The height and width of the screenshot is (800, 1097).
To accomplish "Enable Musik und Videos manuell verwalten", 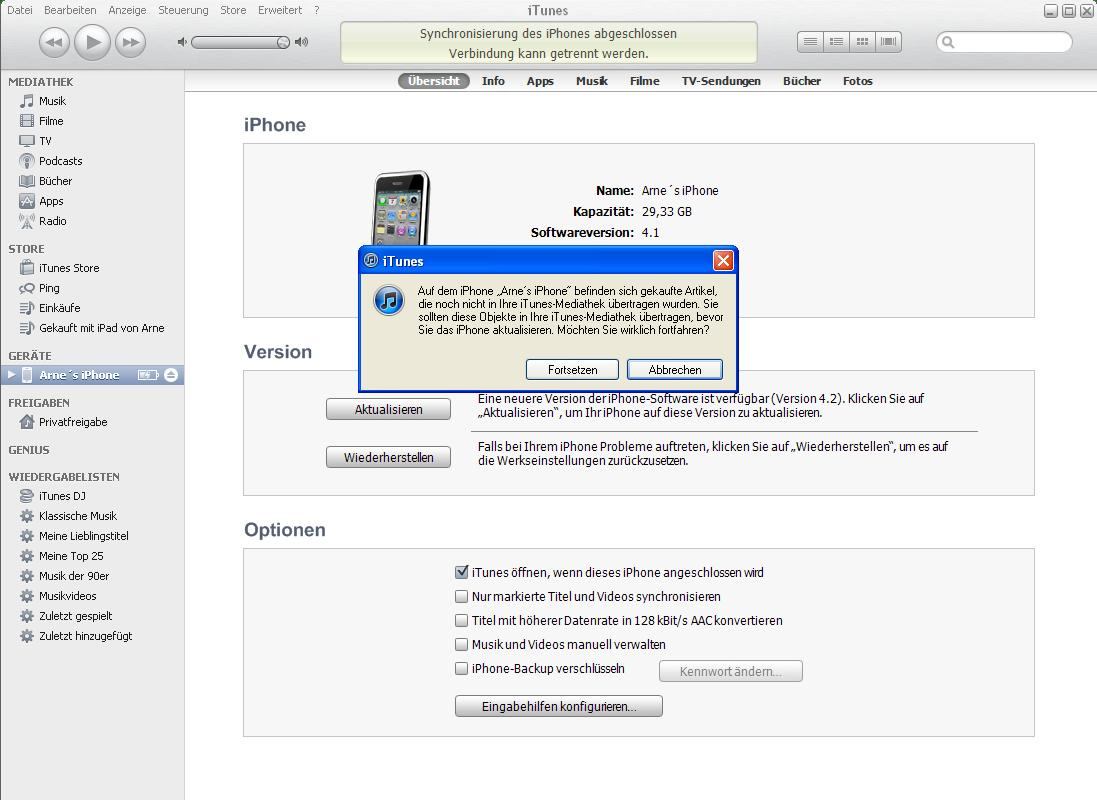I will (x=461, y=645).
